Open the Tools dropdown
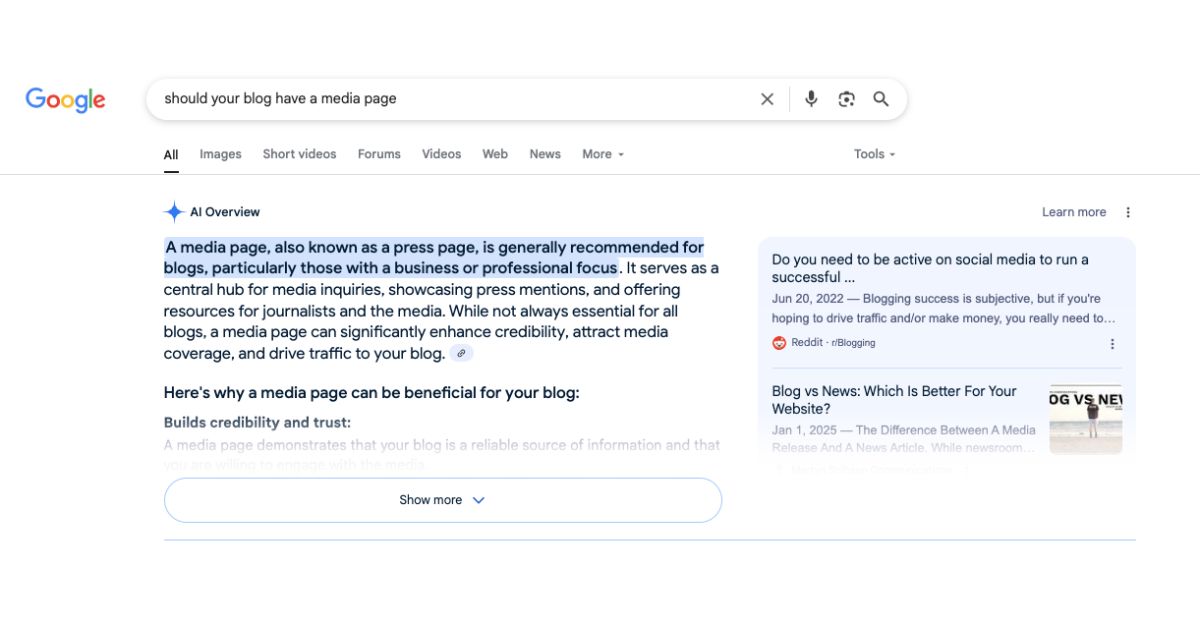The image size is (1200, 630). [874, 154]
